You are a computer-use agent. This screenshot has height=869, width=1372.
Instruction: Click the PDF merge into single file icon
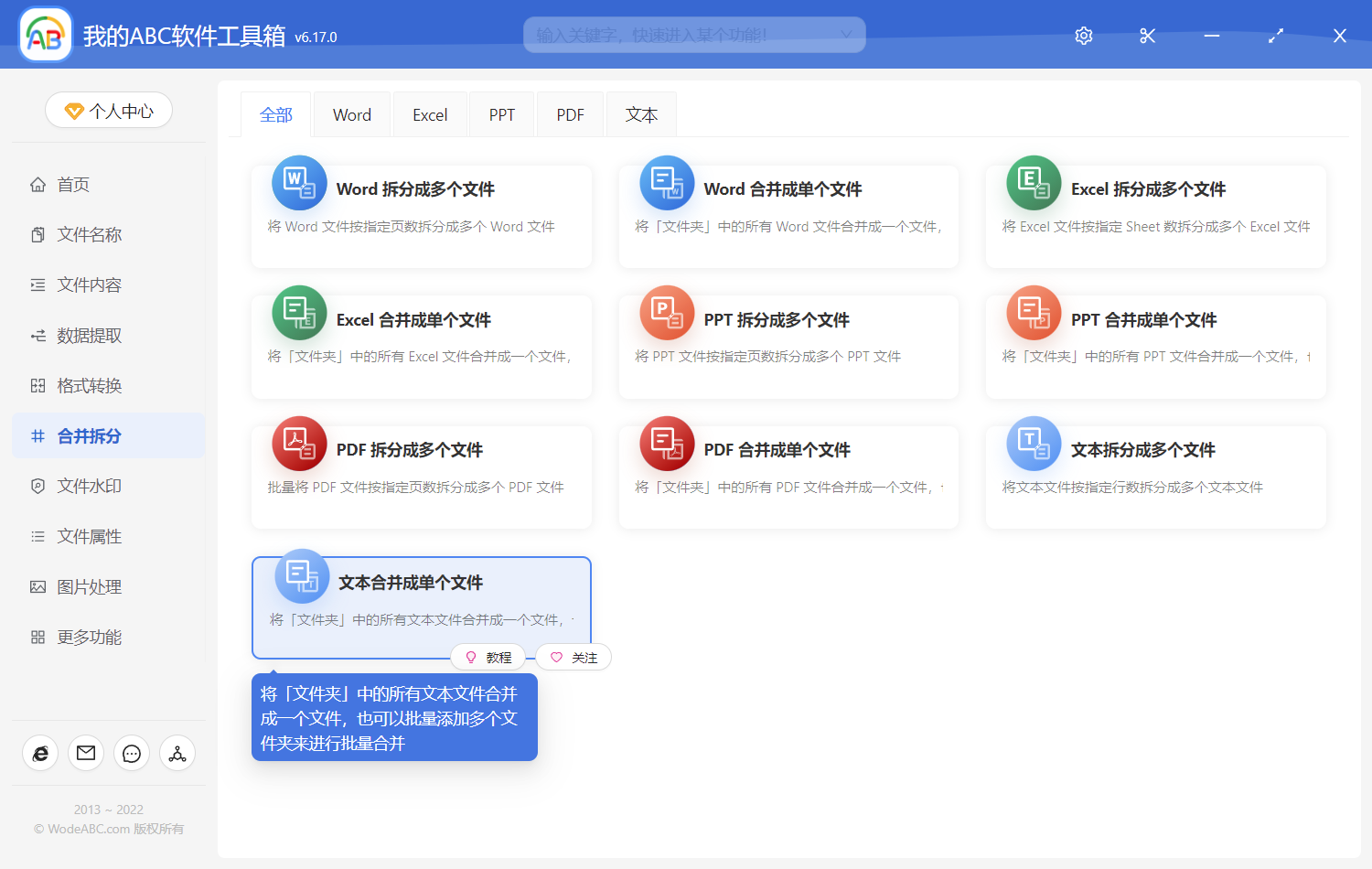tap(667, 444)
